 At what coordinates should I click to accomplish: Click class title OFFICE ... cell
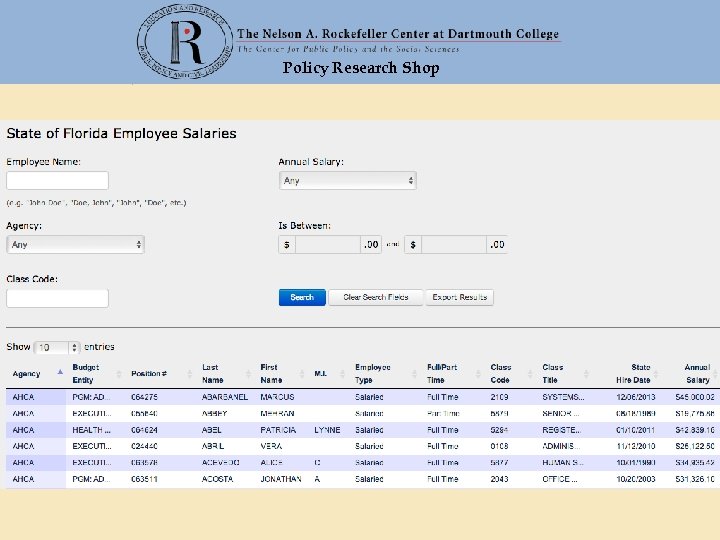coord(560,479)
